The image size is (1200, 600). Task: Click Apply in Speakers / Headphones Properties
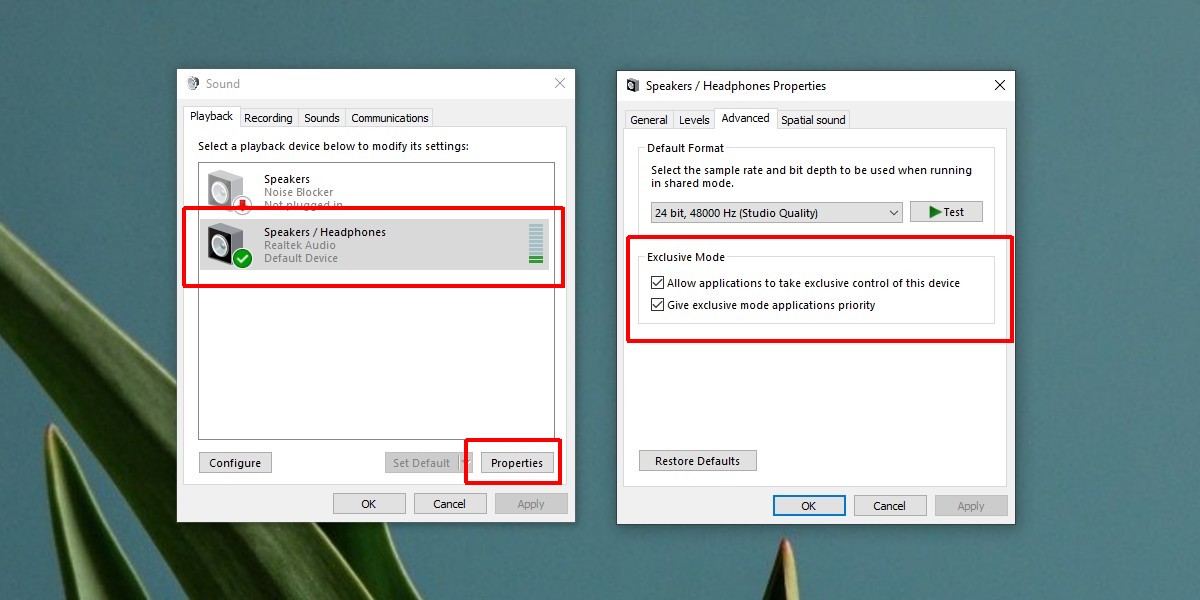pos(971,506)
